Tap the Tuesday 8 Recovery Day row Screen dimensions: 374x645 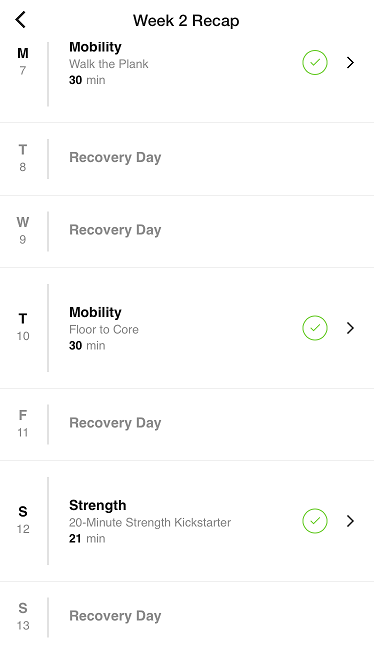pyautogui.click(x=187, y=159)
